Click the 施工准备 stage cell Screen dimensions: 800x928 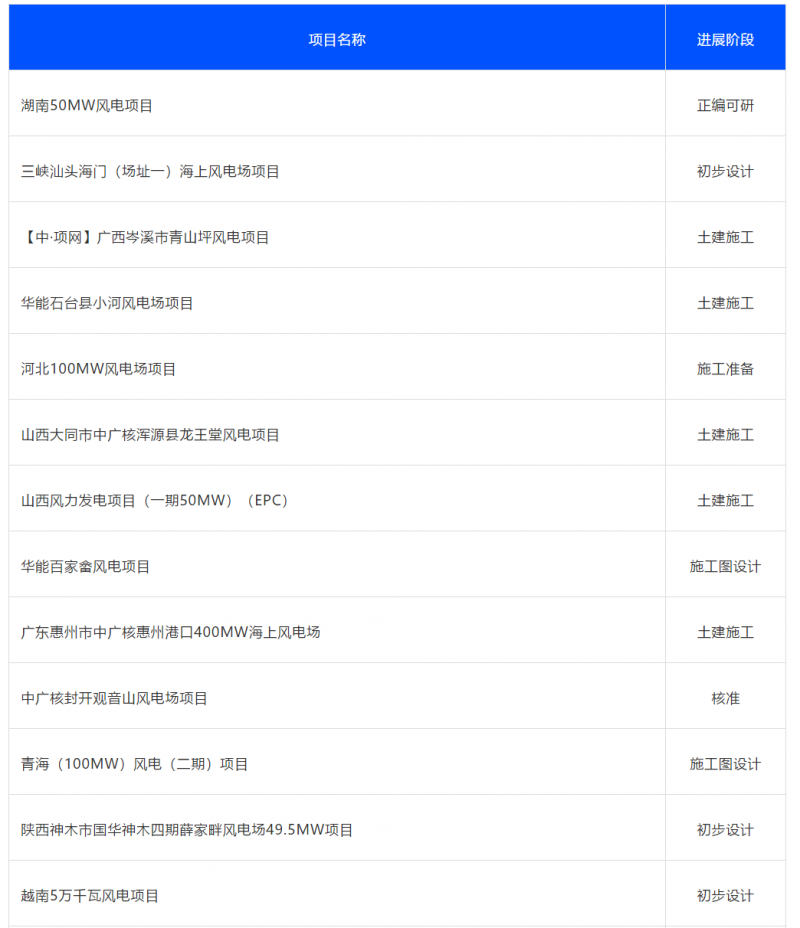tap(725, 369)
